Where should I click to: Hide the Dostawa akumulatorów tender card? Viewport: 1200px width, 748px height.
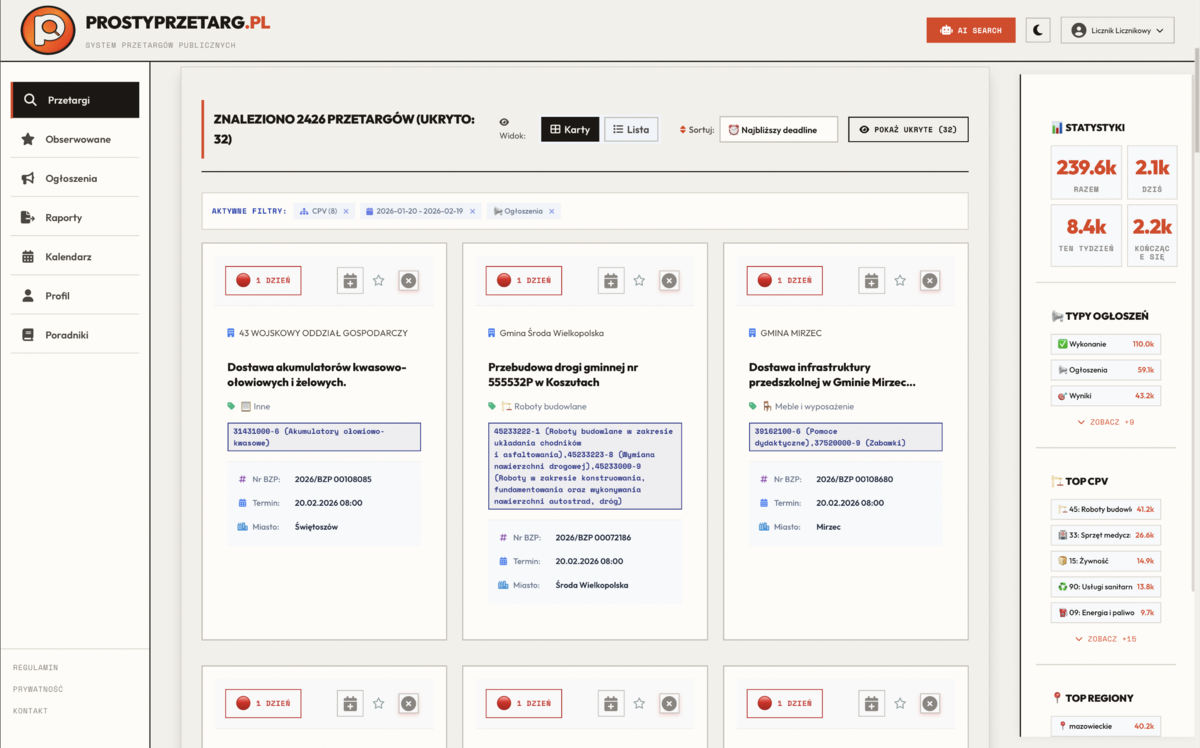(408, 281)
